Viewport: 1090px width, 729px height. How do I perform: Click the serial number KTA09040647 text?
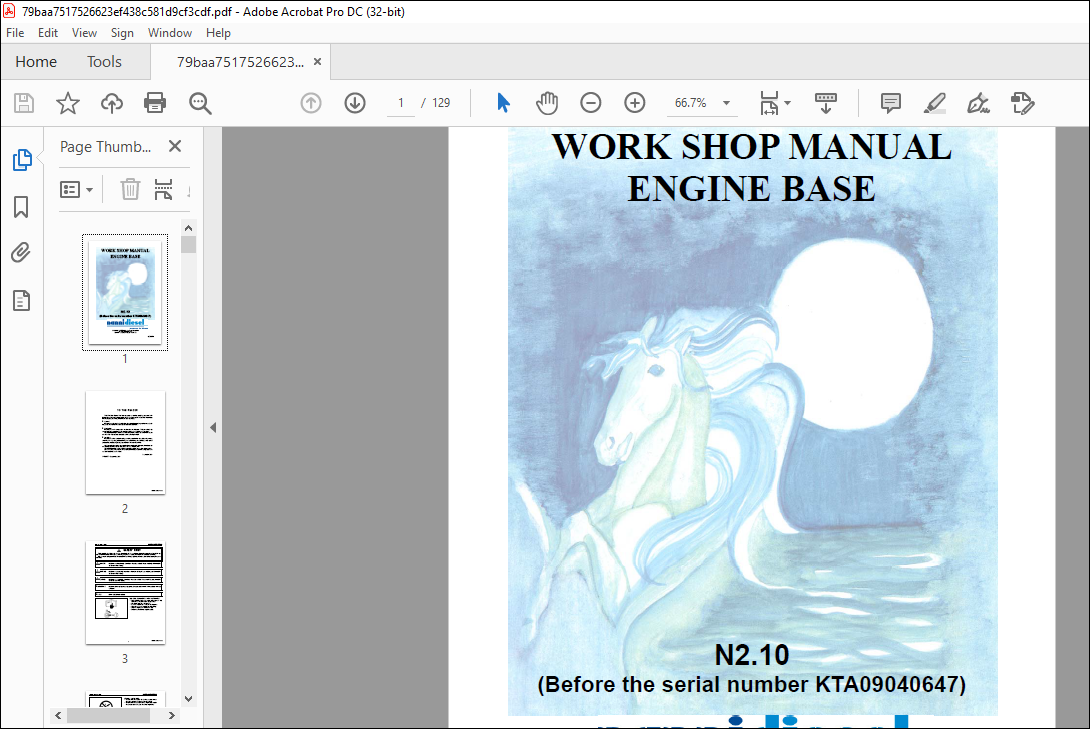pos(887,685)
